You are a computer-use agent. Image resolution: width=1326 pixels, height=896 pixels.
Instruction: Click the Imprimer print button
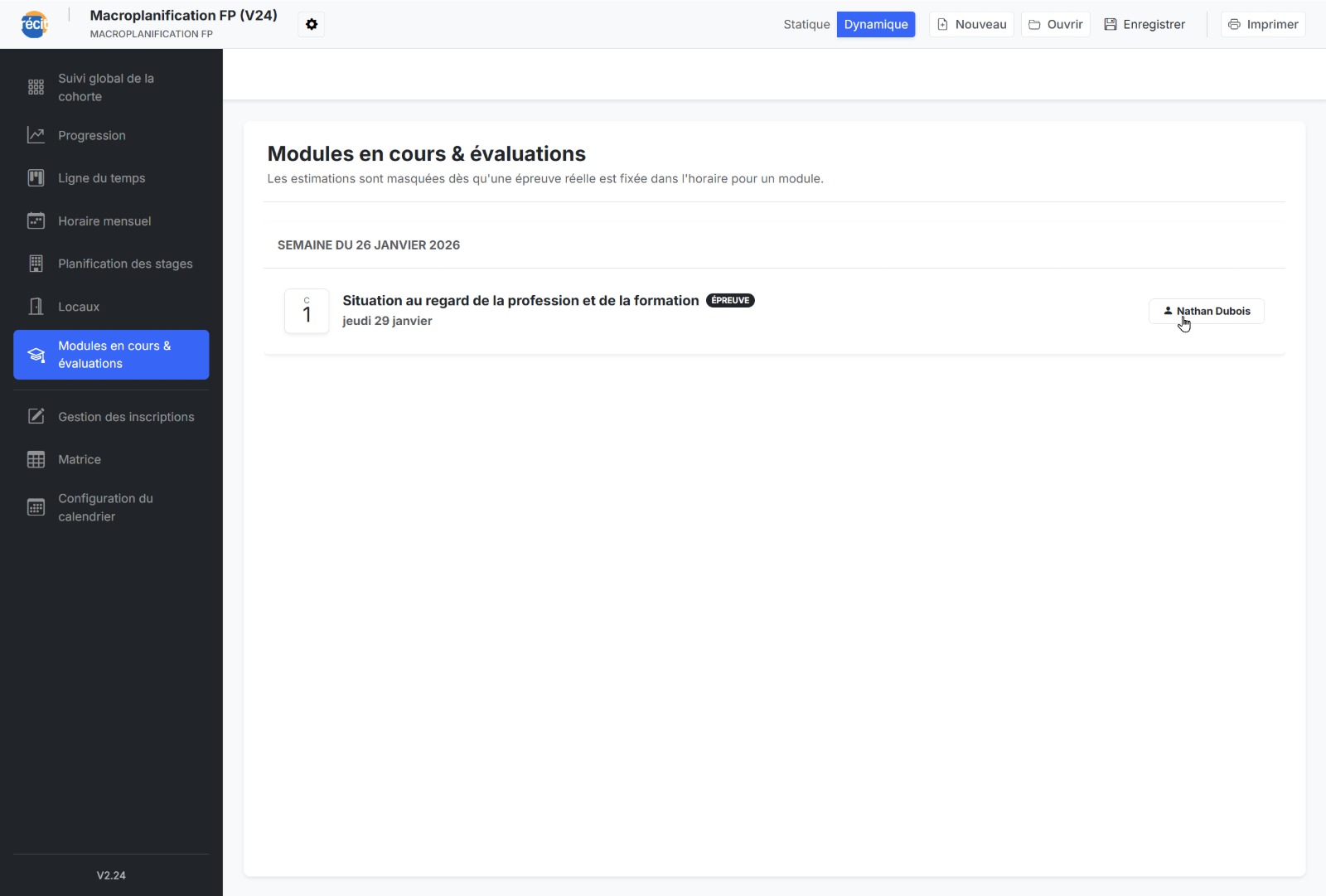1263,25
